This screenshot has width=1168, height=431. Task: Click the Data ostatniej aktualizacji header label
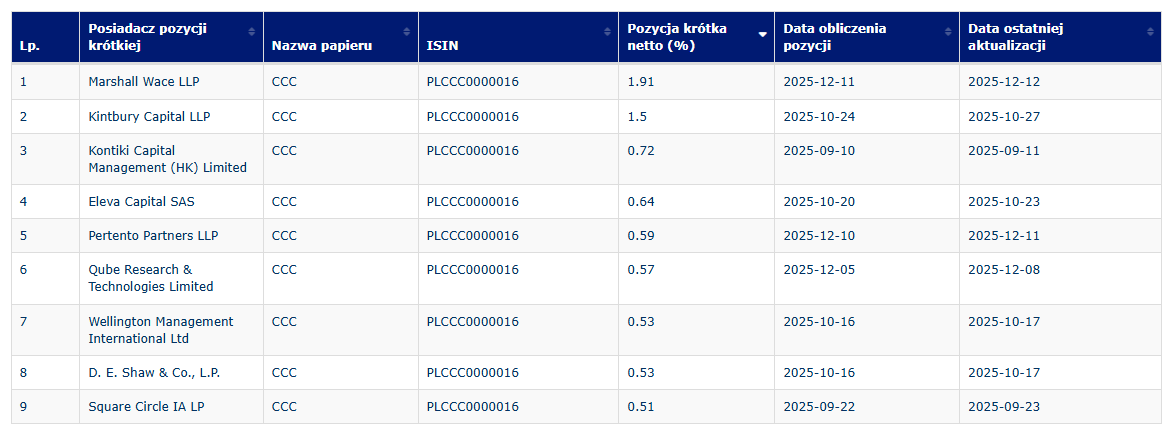click(1015, 37)
